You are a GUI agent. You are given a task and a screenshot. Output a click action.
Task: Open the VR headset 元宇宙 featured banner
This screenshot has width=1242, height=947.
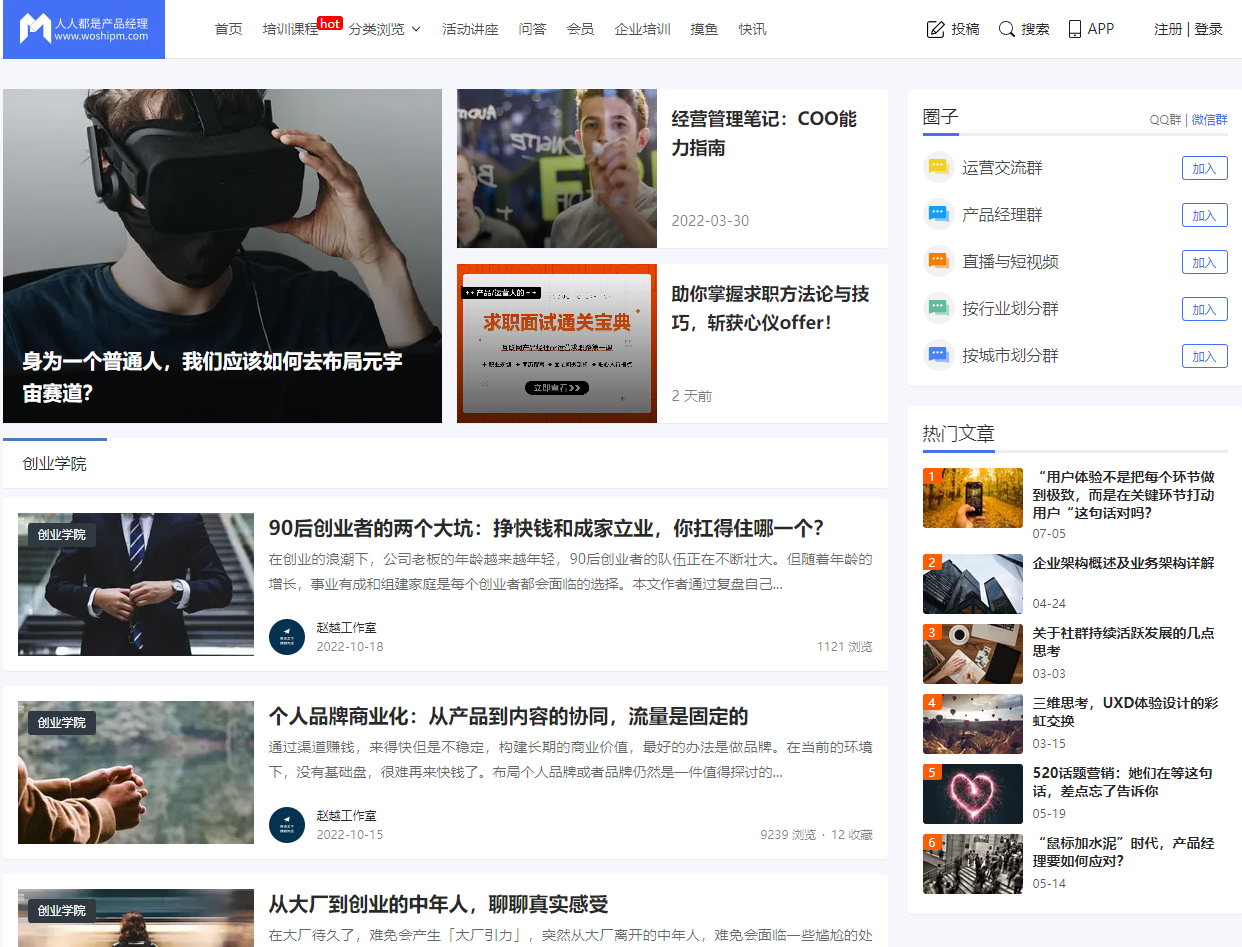point(222,256)
